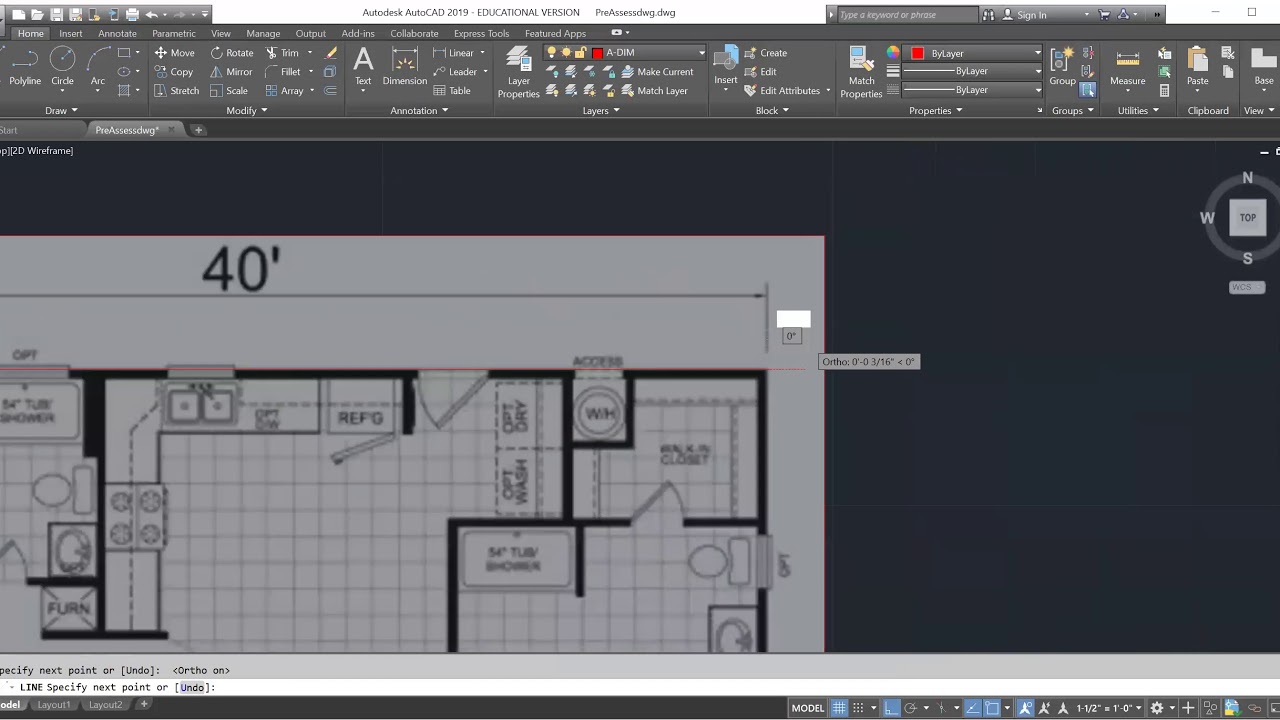
Task: Start the Dimension tool
Action: 405,66
